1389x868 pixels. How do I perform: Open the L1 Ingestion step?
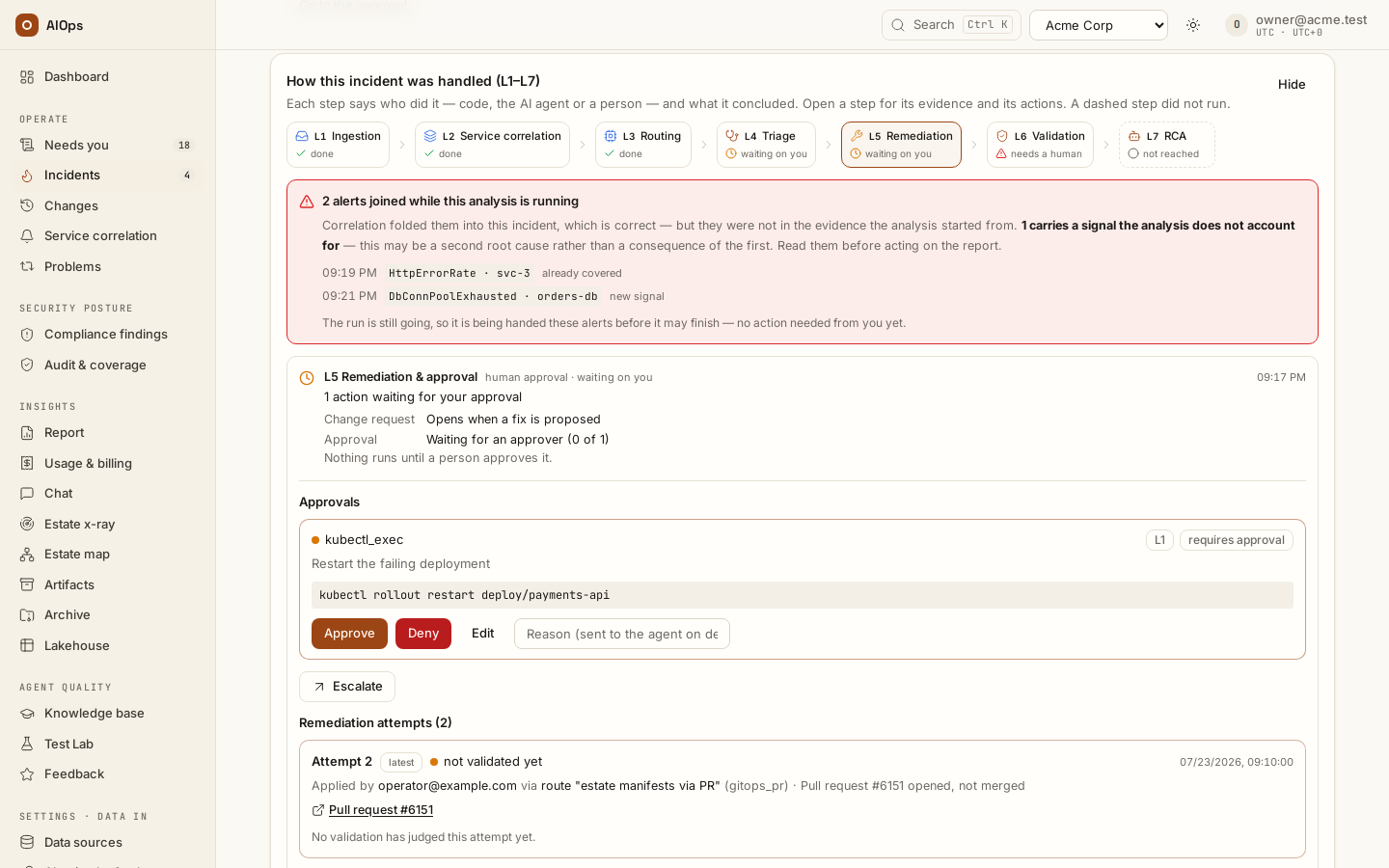pos(338,145)
